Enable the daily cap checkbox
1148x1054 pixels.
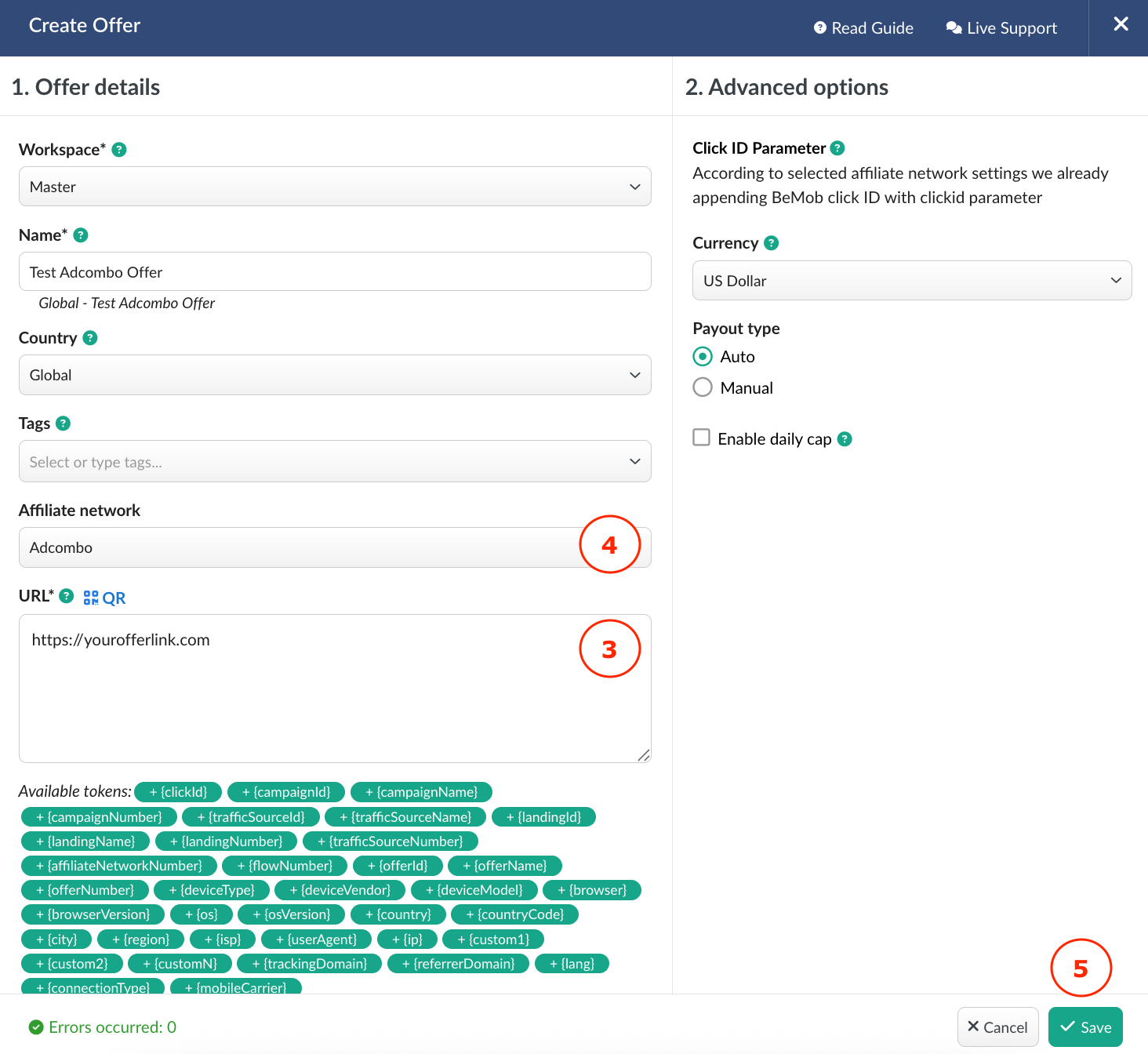coord(702,438)
